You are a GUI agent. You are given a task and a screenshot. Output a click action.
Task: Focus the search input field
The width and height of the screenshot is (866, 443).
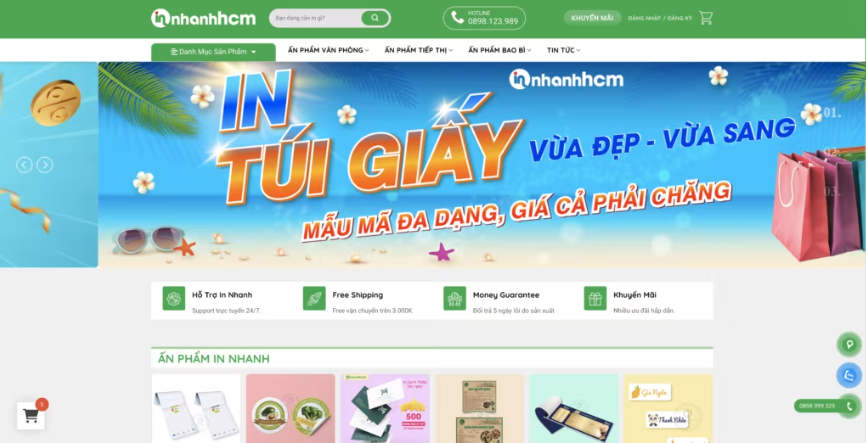coord(316,18)
